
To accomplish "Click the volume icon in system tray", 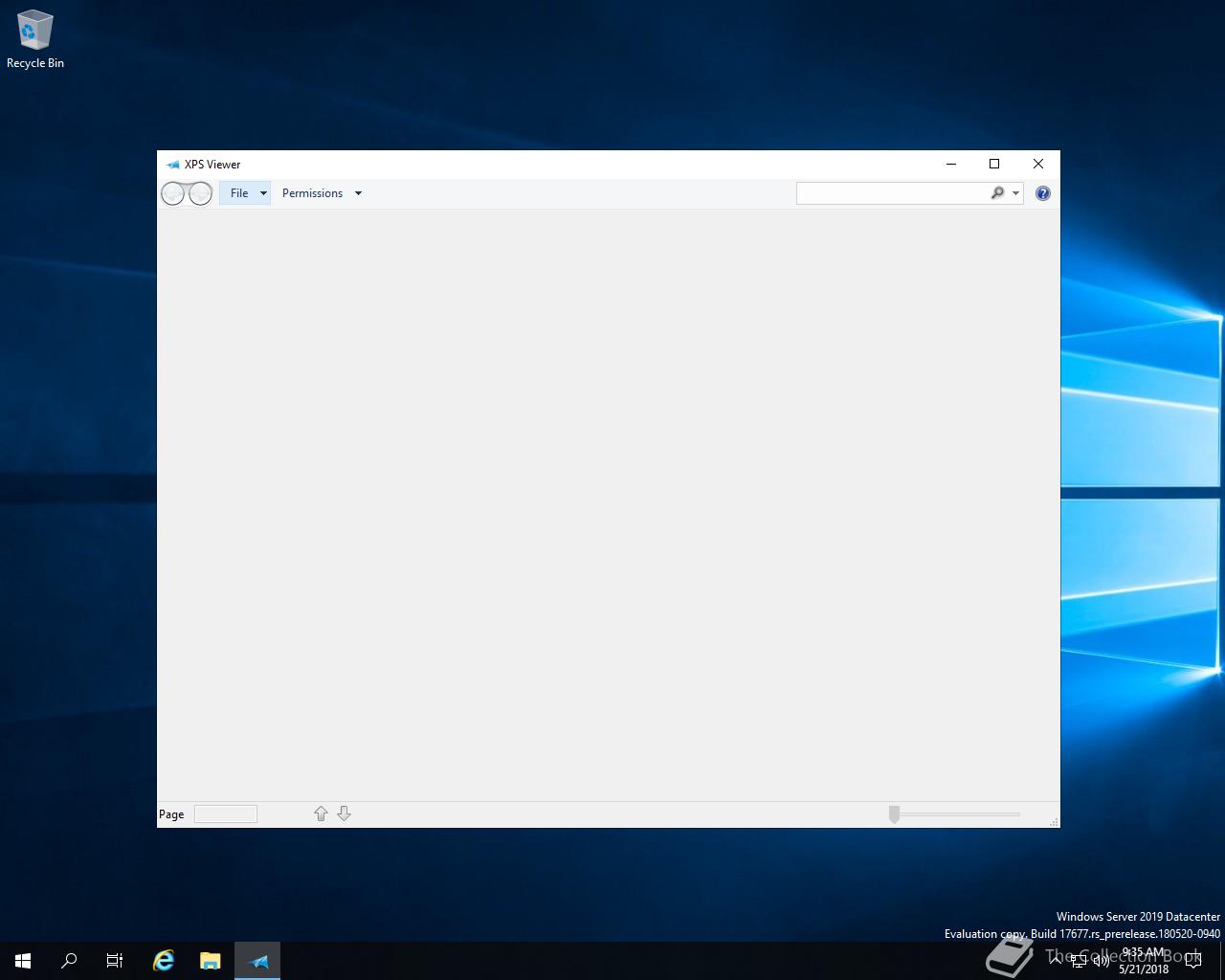I will (1102, 961).
